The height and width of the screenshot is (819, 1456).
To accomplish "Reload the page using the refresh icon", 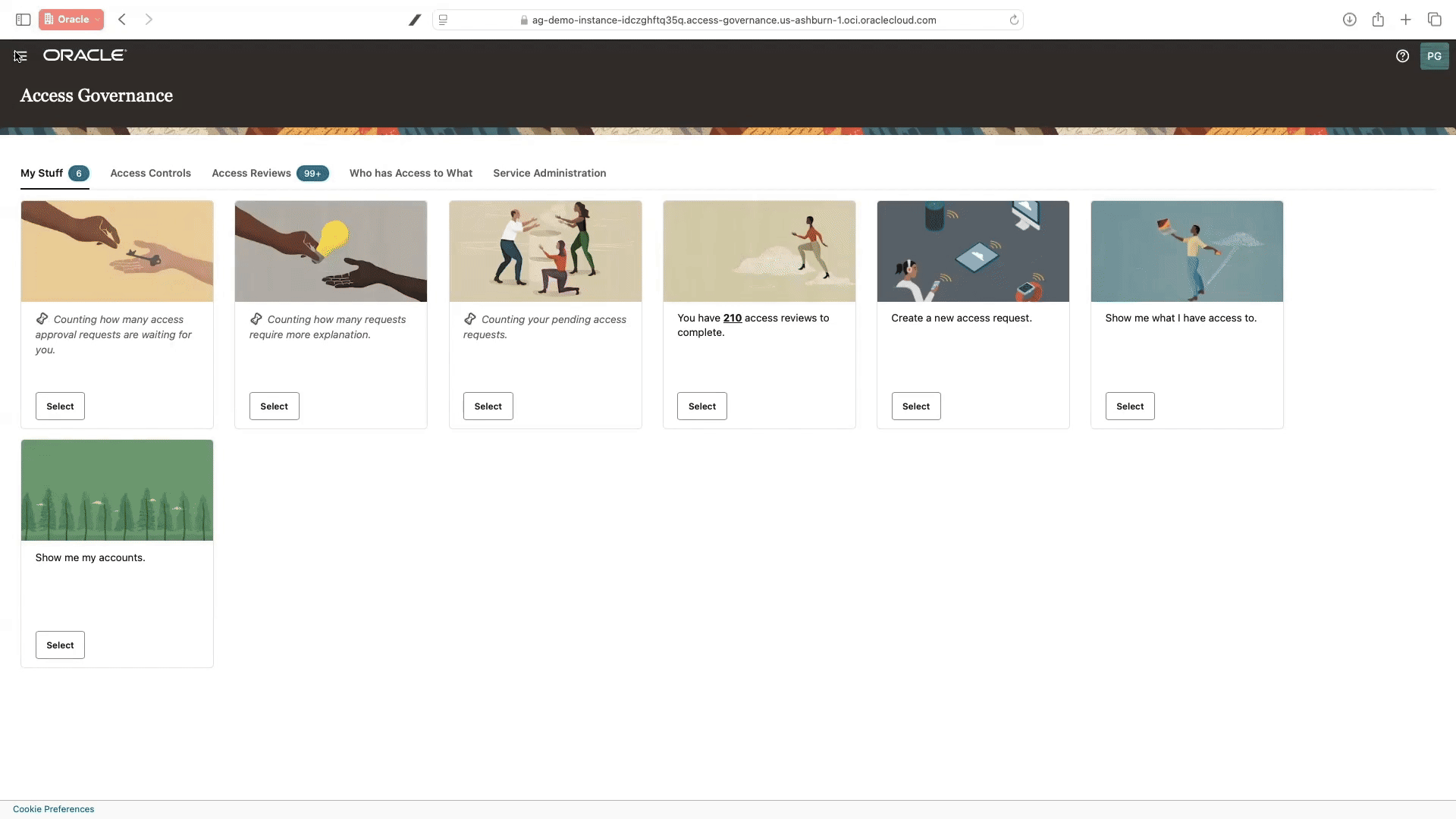I will point(1015,20).
